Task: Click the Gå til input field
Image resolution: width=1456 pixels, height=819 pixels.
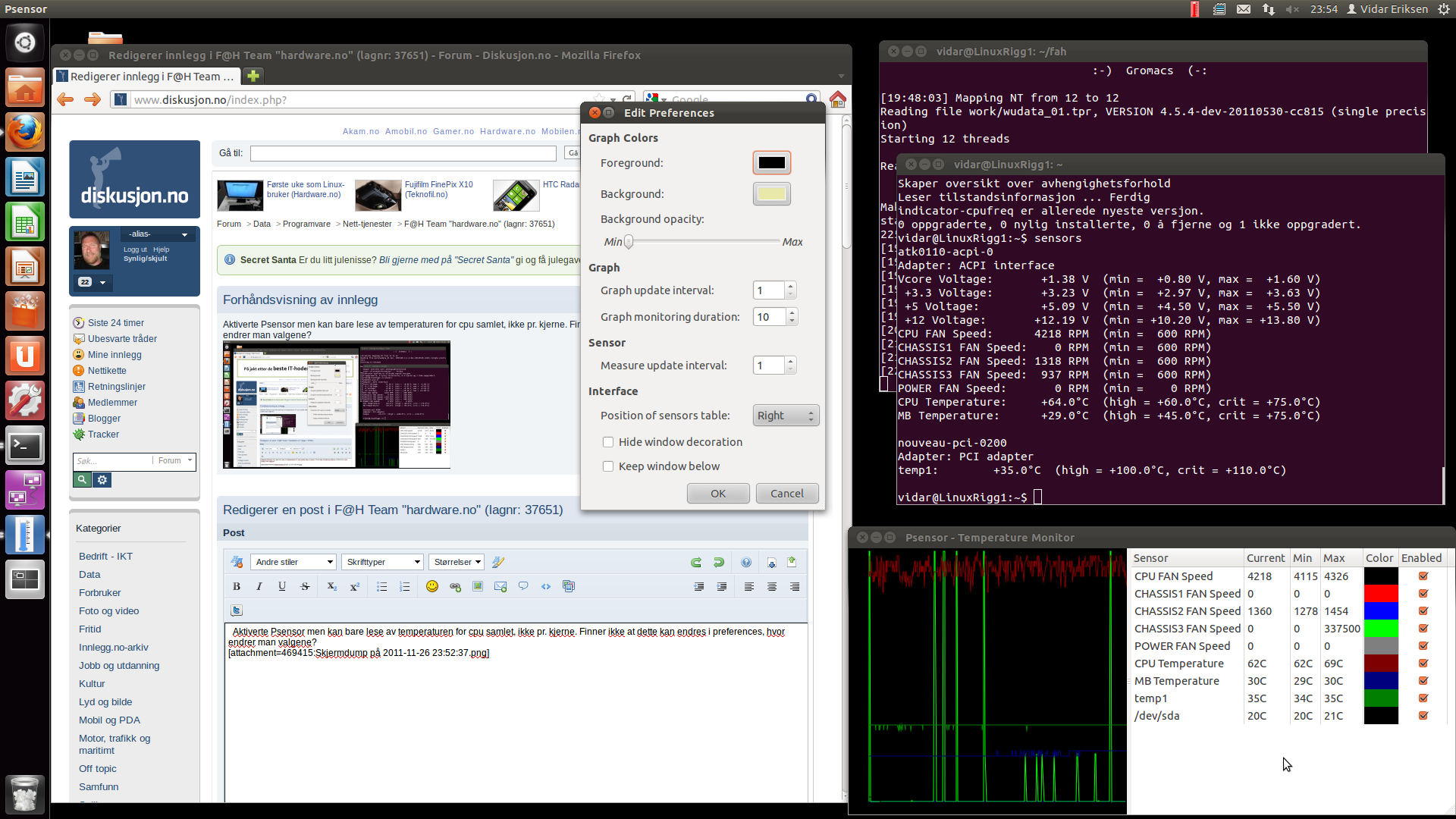Action: click(403, 153)
